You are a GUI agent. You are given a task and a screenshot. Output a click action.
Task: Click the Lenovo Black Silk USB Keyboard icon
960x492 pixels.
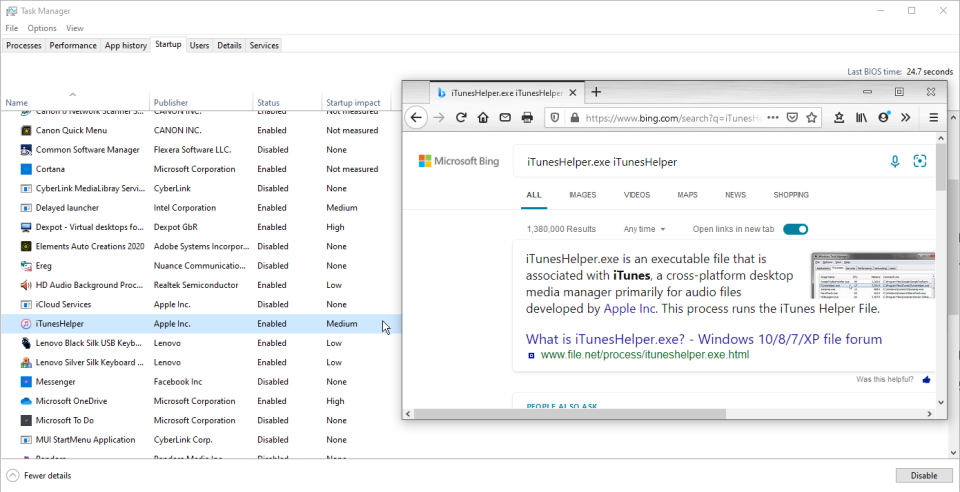[x=26, y=343]
